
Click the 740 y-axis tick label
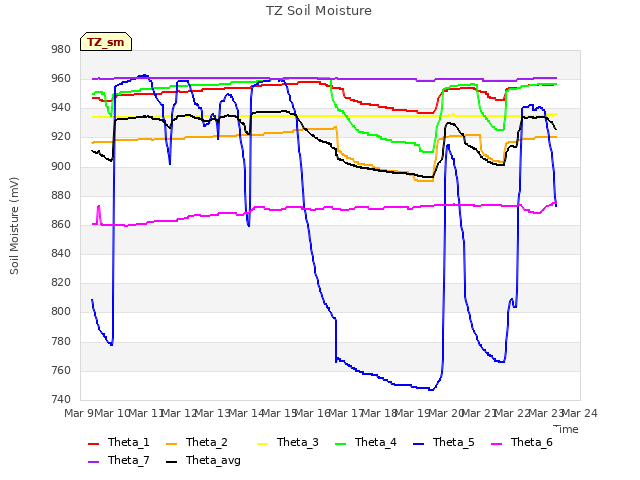click(61, 399)
